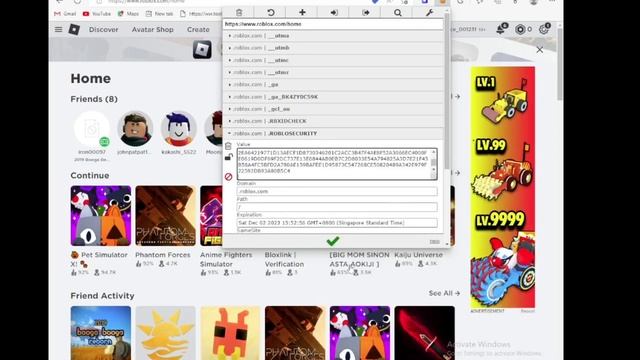Expand the __utmc cookie row
The width and height of the screenshot is (640, 360).
(333, 60)
